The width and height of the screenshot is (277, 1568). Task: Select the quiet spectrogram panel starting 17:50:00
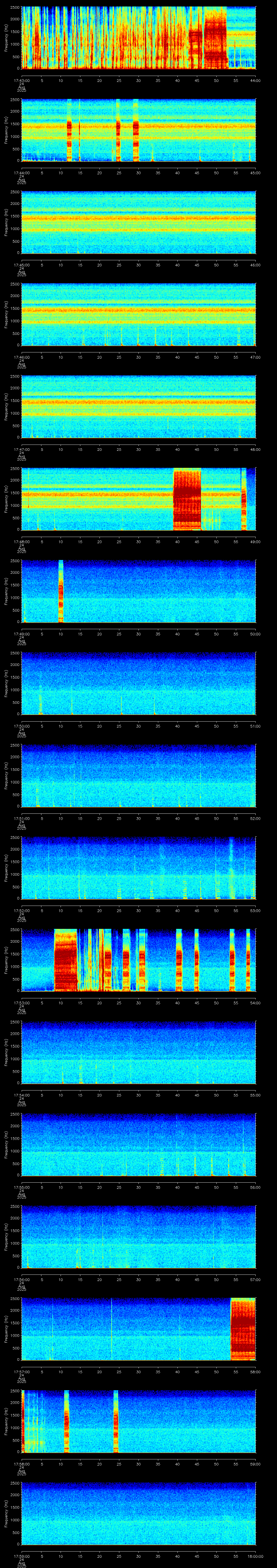point(139,683)
